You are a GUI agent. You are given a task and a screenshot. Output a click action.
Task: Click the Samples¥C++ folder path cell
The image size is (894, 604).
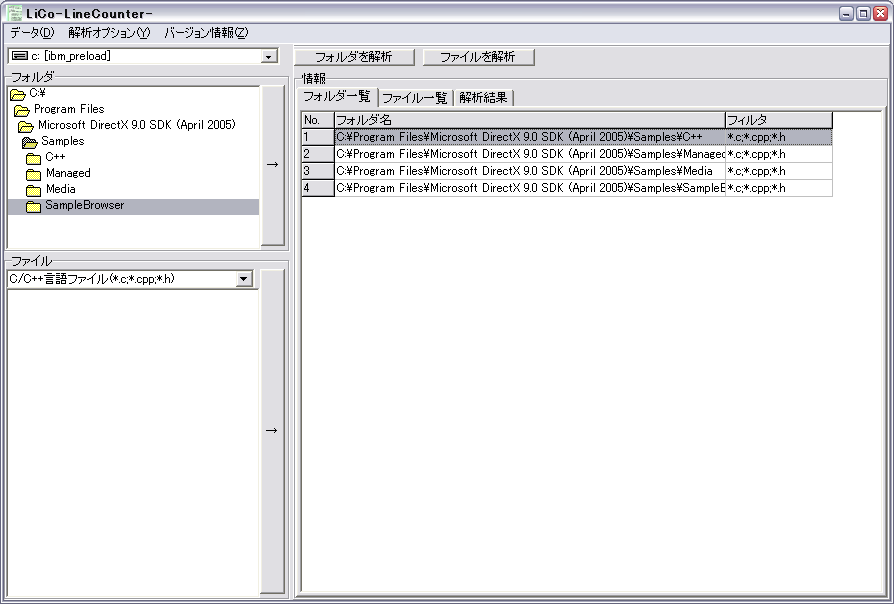pos(530,137)
